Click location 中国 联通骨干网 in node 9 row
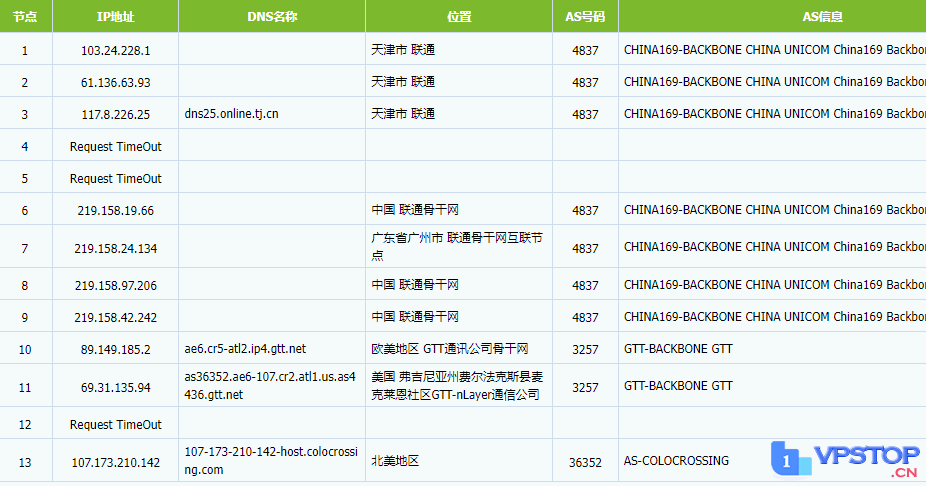The width and height of the screenshot is (926, 486). tap(415, 317)
